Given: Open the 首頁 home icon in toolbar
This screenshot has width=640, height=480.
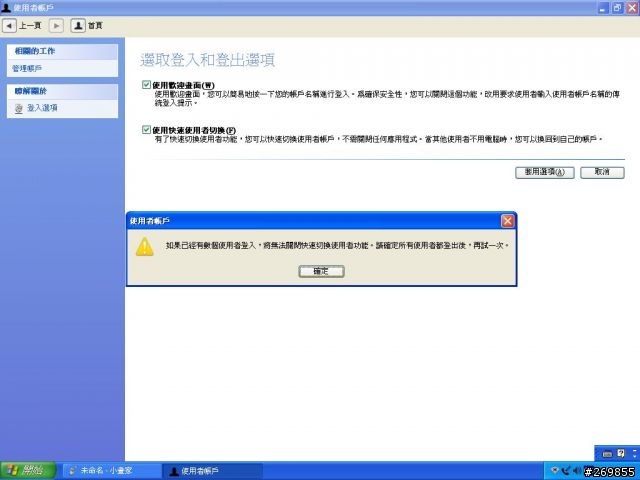Looking at the screenshot, I should pyautogui.click(x=78, y=26).
